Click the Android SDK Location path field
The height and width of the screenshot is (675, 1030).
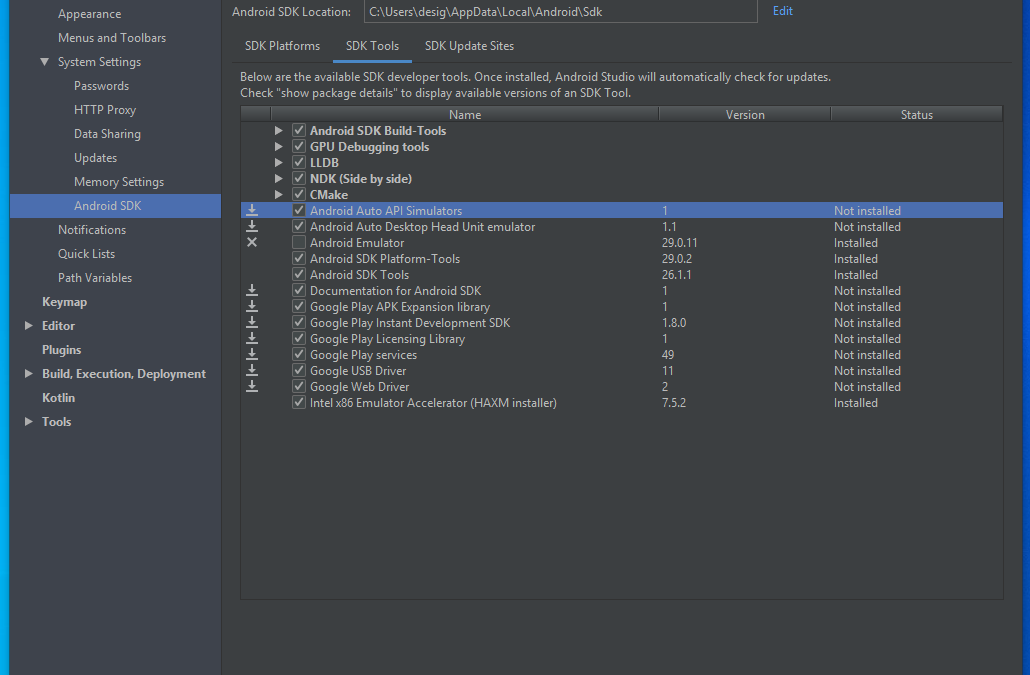[x=560, y=12]
